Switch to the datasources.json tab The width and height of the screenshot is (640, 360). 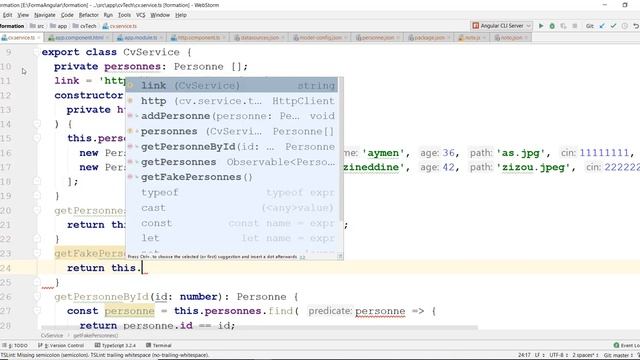point(259,38)
